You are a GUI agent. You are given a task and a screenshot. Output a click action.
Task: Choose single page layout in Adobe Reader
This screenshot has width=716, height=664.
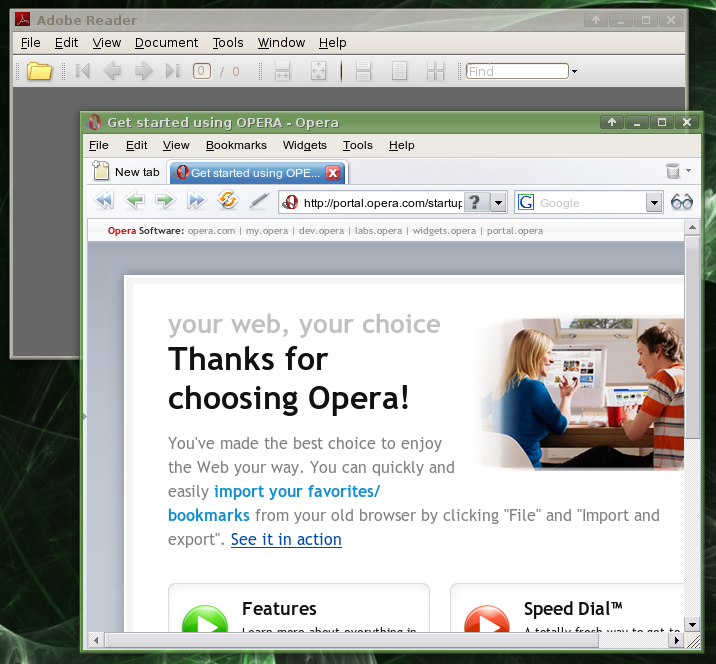tap(399, 71)
